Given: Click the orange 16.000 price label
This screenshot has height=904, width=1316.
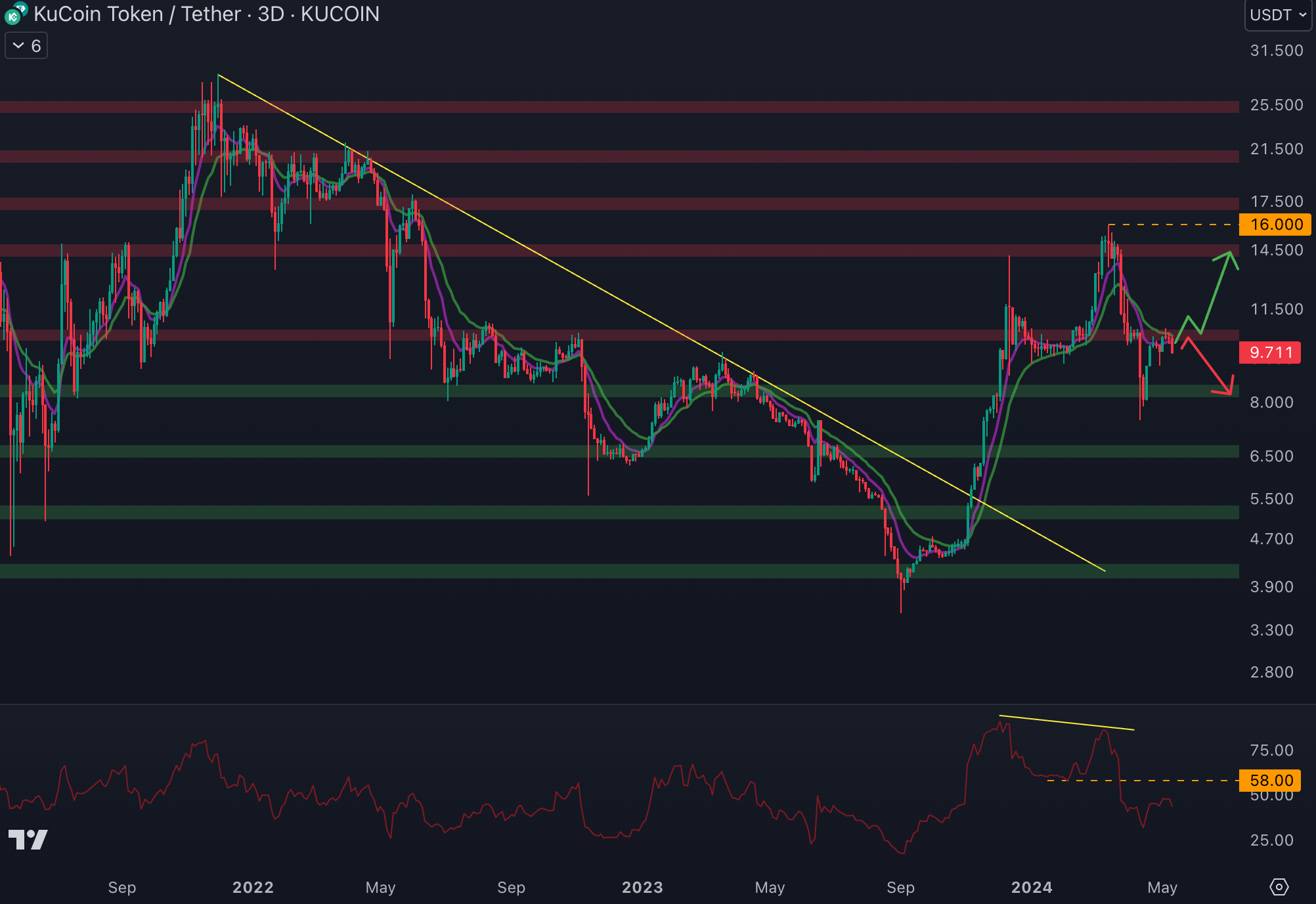Looking at the screenshot, I should 1275,225.
